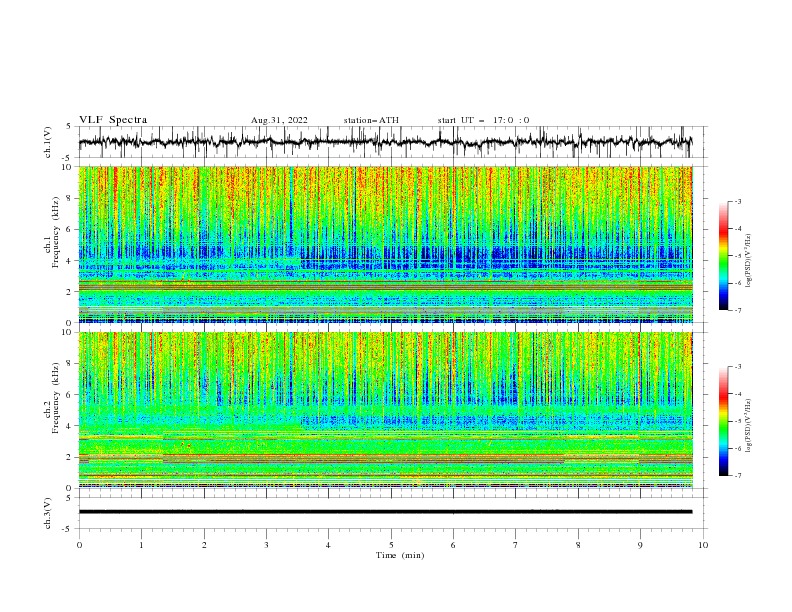Click the '-7' label on ch.2 colorbar

pos(738,475)
